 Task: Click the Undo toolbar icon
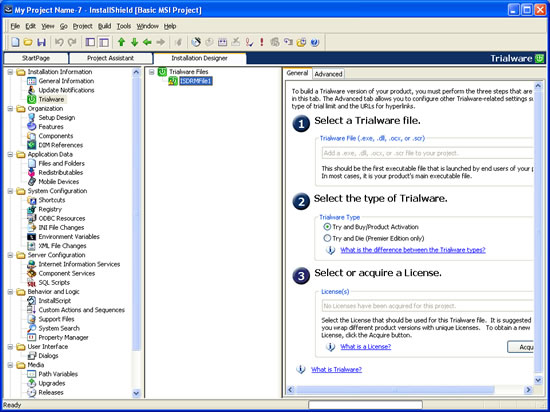pos(59,42)
